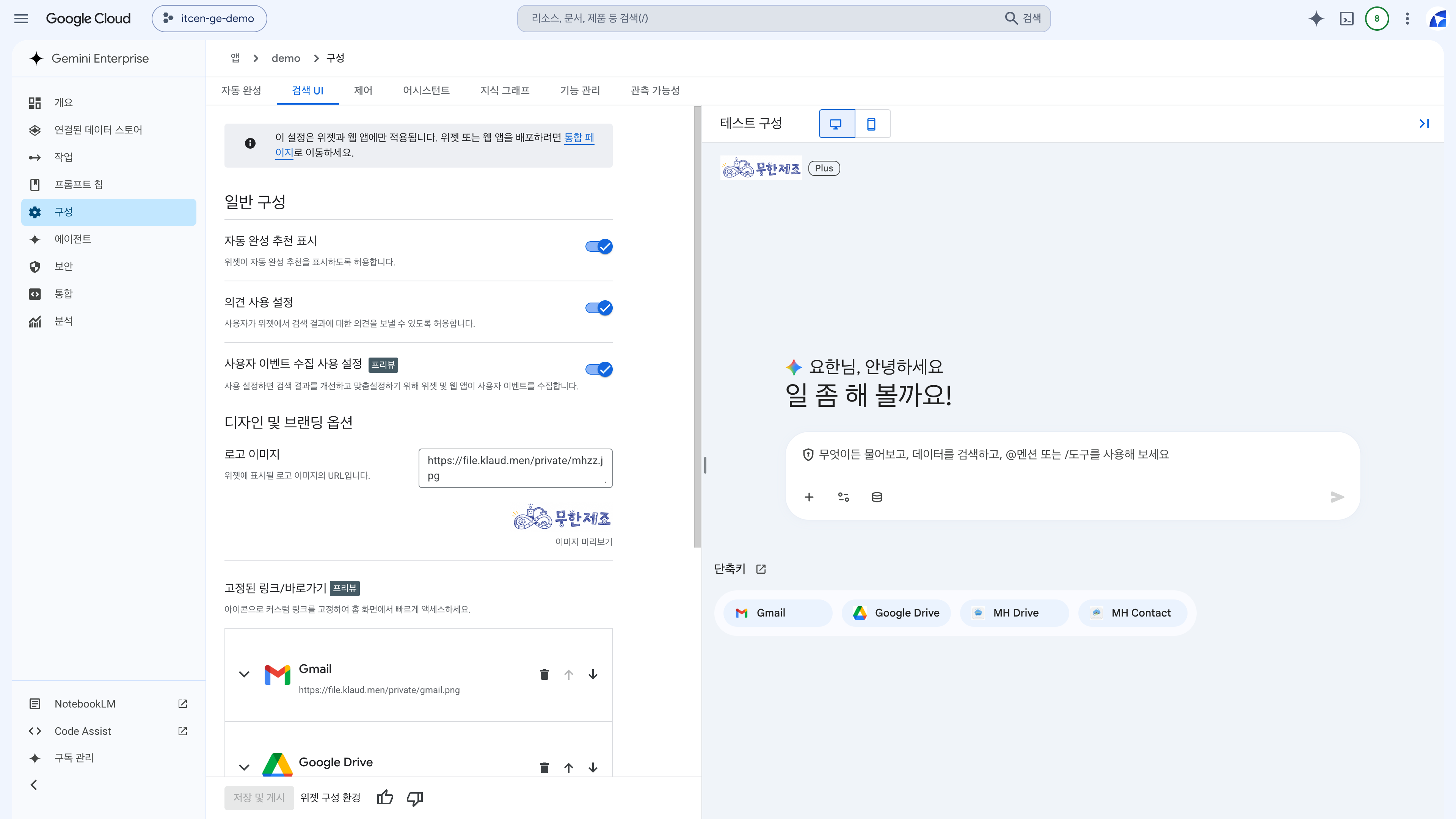Viewport: 1456px width, 819px height.
Task: Open 분석 in the sidebar
Action: tap(108, 321)
